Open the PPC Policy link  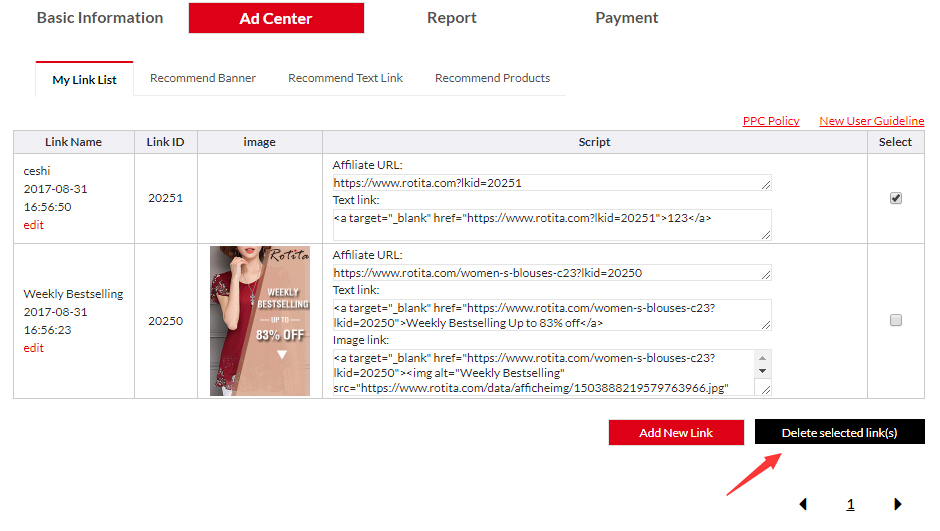771,121
